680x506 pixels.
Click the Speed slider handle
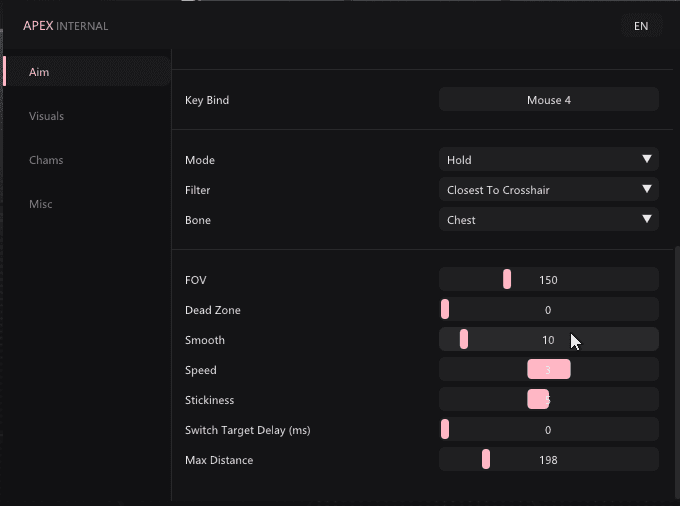click(549, 369)
